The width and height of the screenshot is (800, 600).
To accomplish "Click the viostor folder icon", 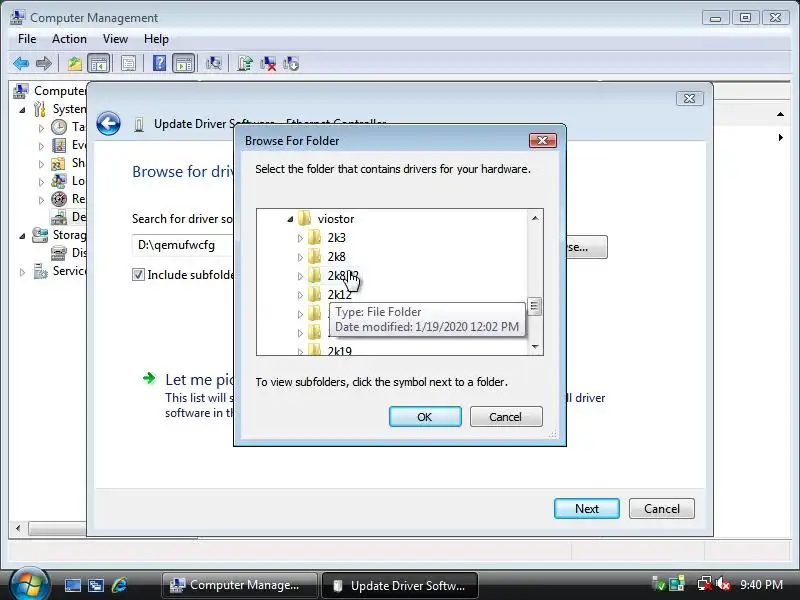I will [305, 218].
